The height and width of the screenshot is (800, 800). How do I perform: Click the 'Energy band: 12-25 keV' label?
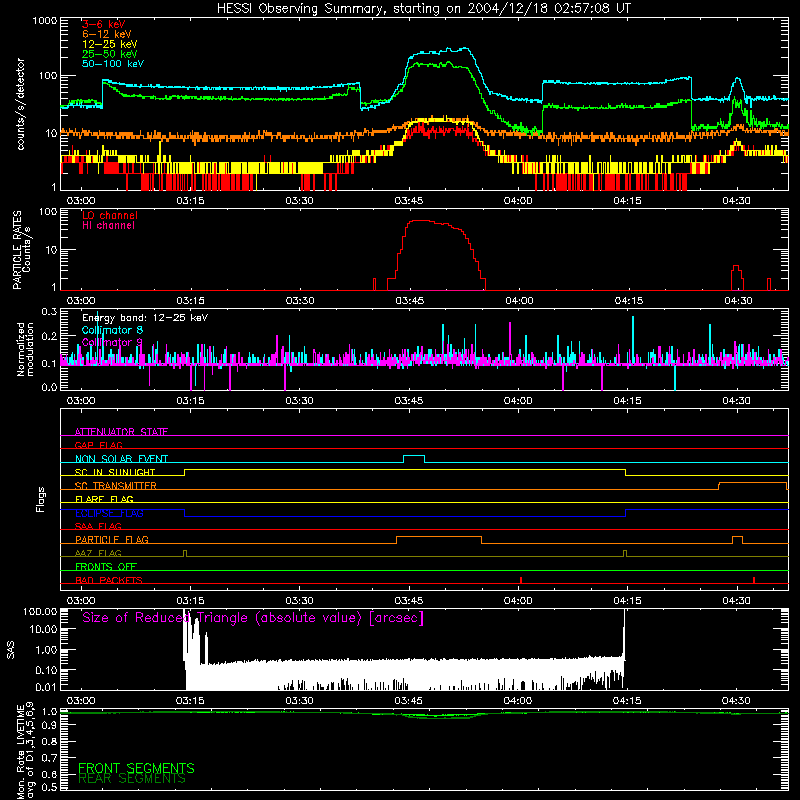145,318
